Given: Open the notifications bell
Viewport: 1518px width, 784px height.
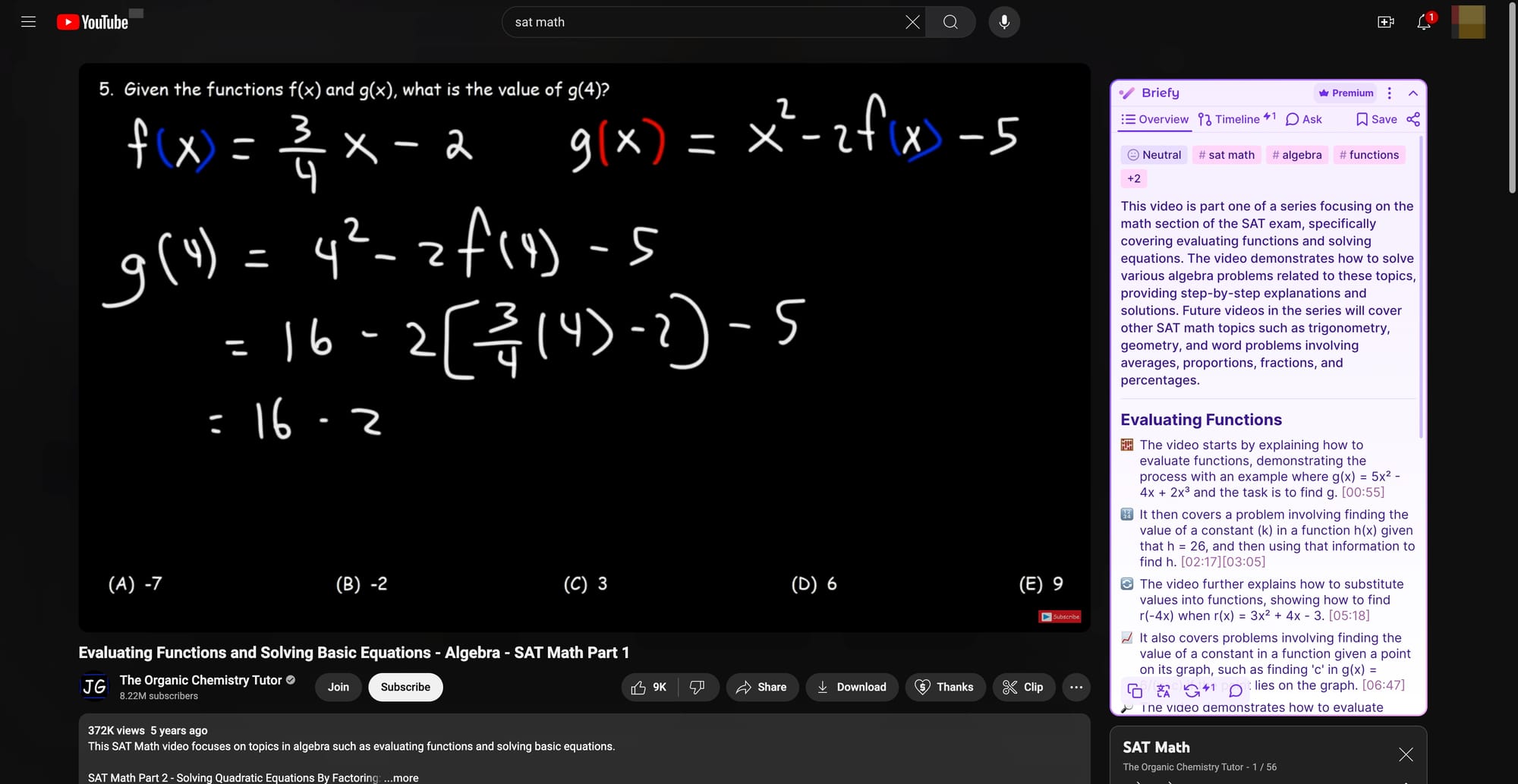Looking at the screenshot, I should (1425, 22).
